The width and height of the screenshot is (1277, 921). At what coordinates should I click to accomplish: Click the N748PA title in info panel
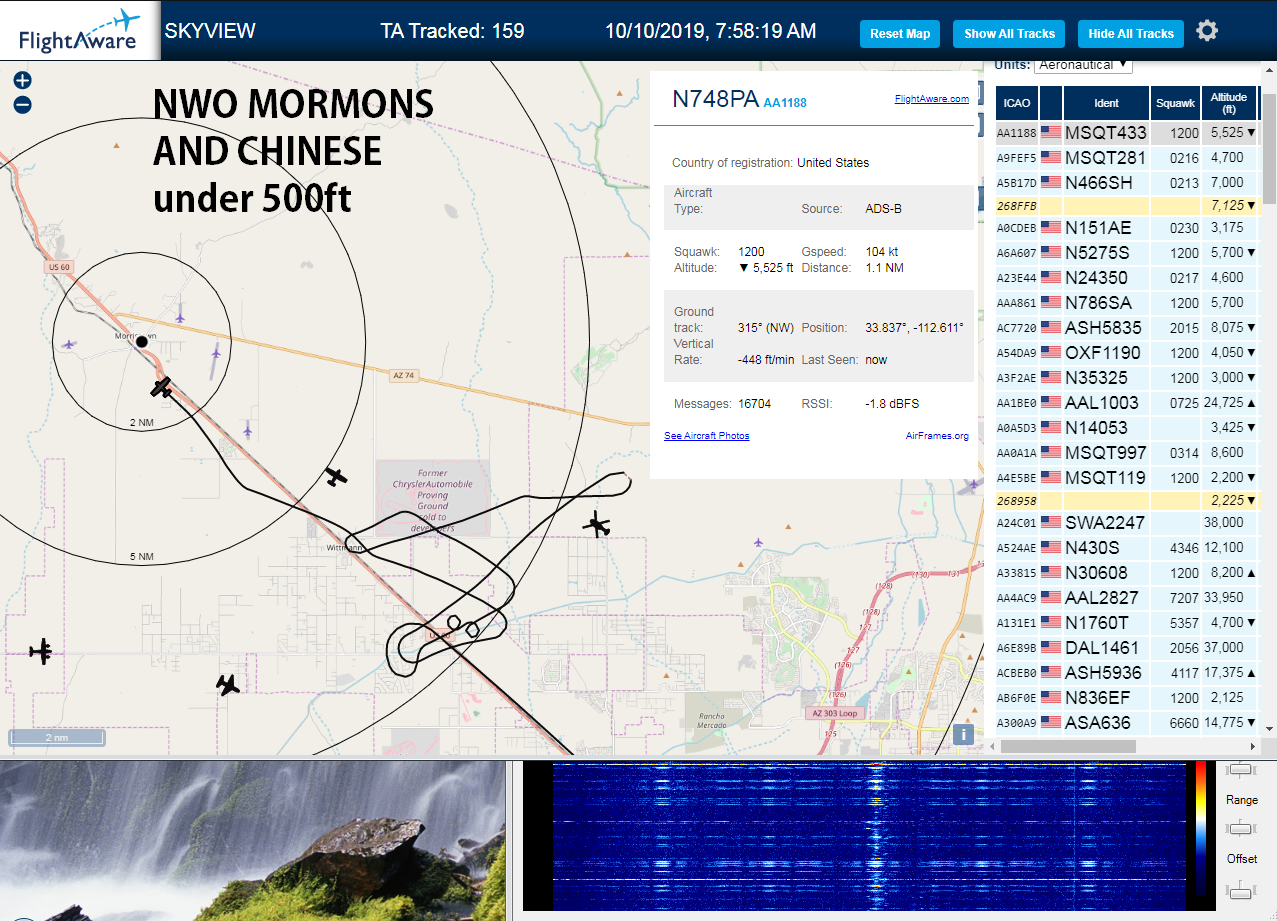click(714, 99)
